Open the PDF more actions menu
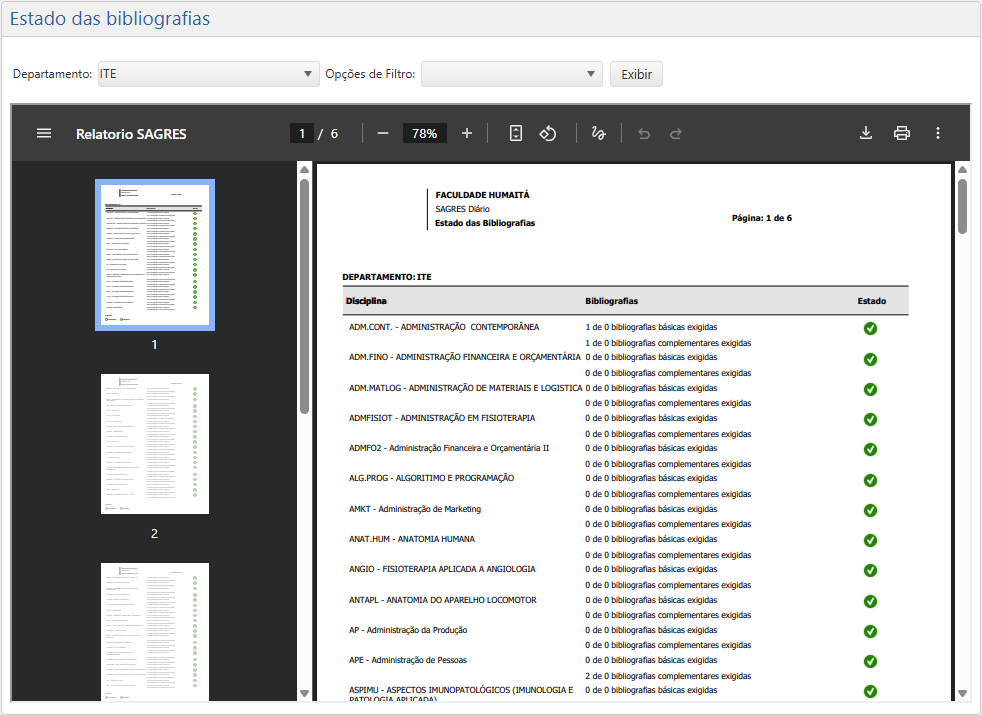Screen dimensions: 982x715 coord(938,133)
